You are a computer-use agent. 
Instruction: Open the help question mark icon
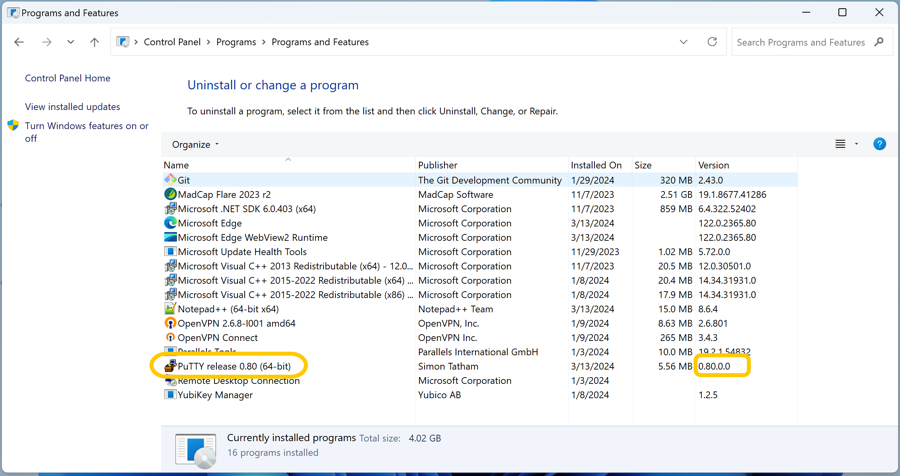tap(879, 144)
